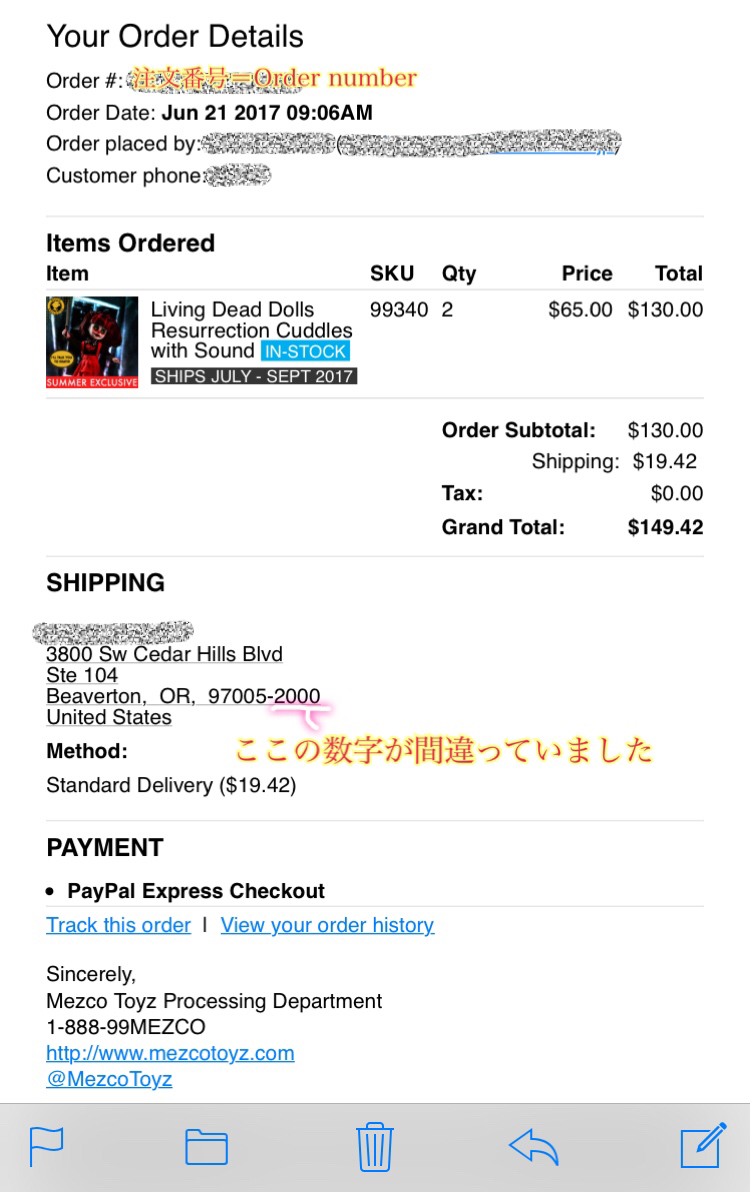Tap the 3800 Sw Cedar Hills Blvd address

(164, 654)
